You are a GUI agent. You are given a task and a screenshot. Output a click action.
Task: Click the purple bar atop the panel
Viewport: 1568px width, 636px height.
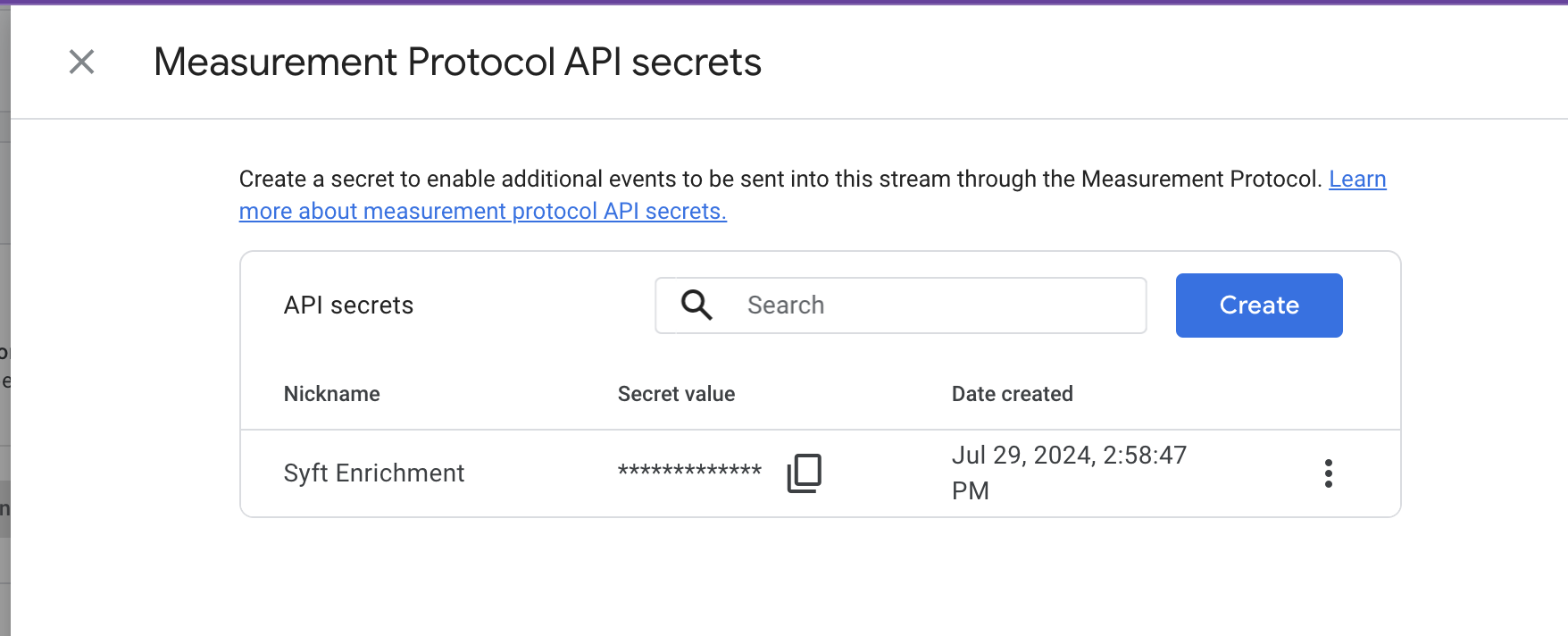coord(784,2)
